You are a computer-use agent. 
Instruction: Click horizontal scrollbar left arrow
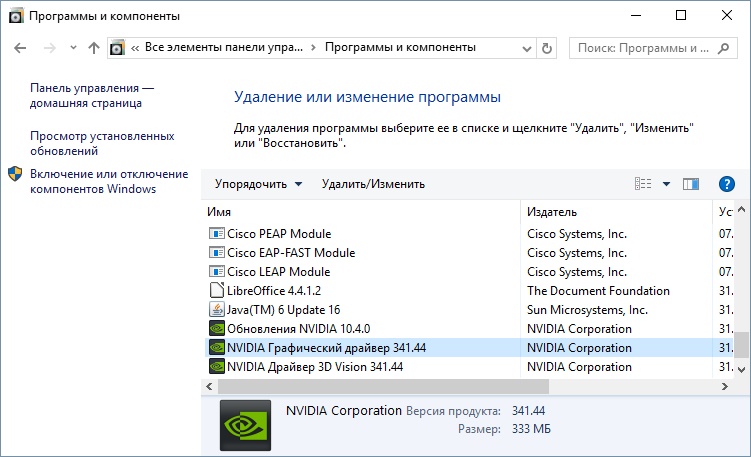(209, 386)
